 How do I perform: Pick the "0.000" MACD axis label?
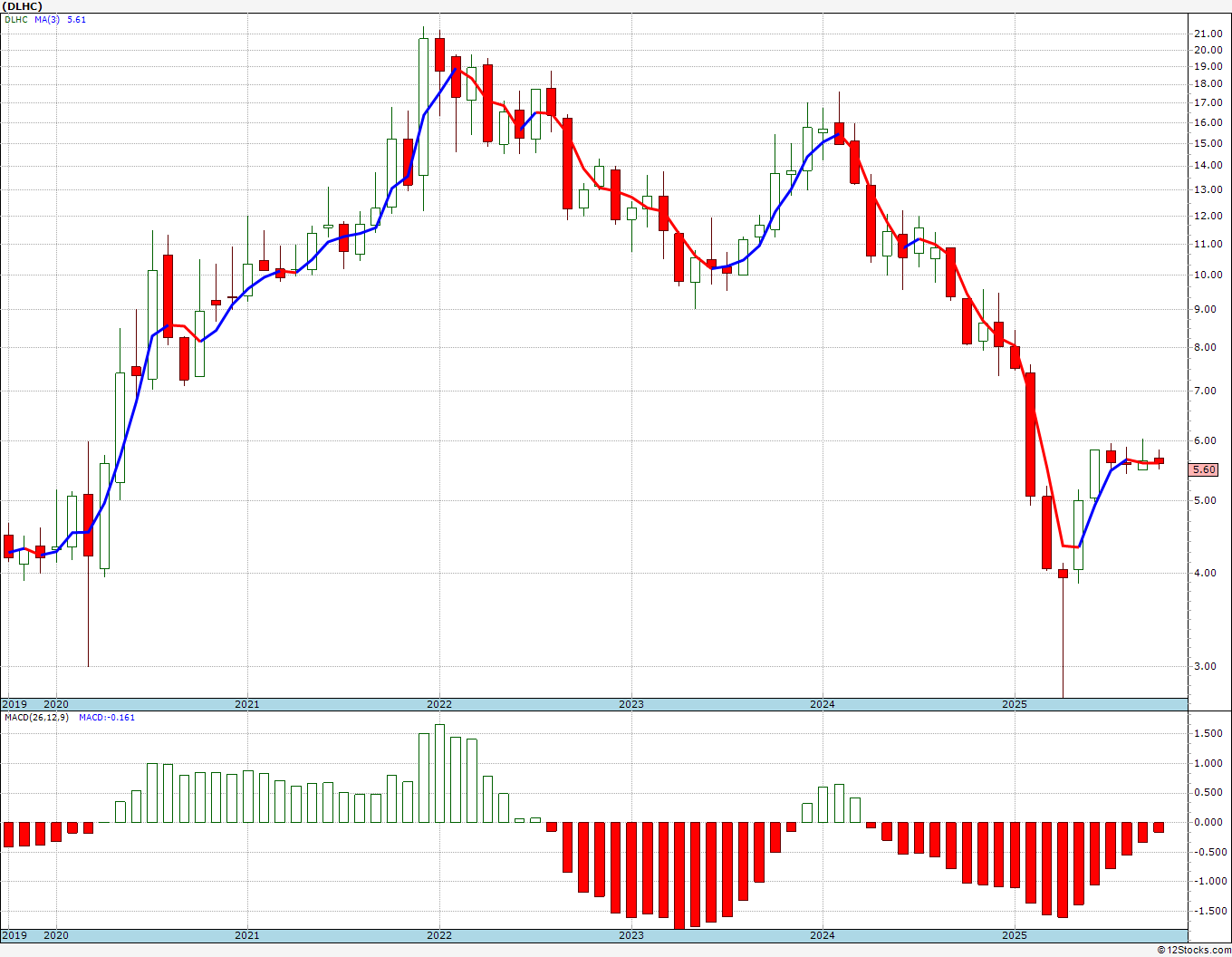pyautogui.click(x=1208, y=822)
